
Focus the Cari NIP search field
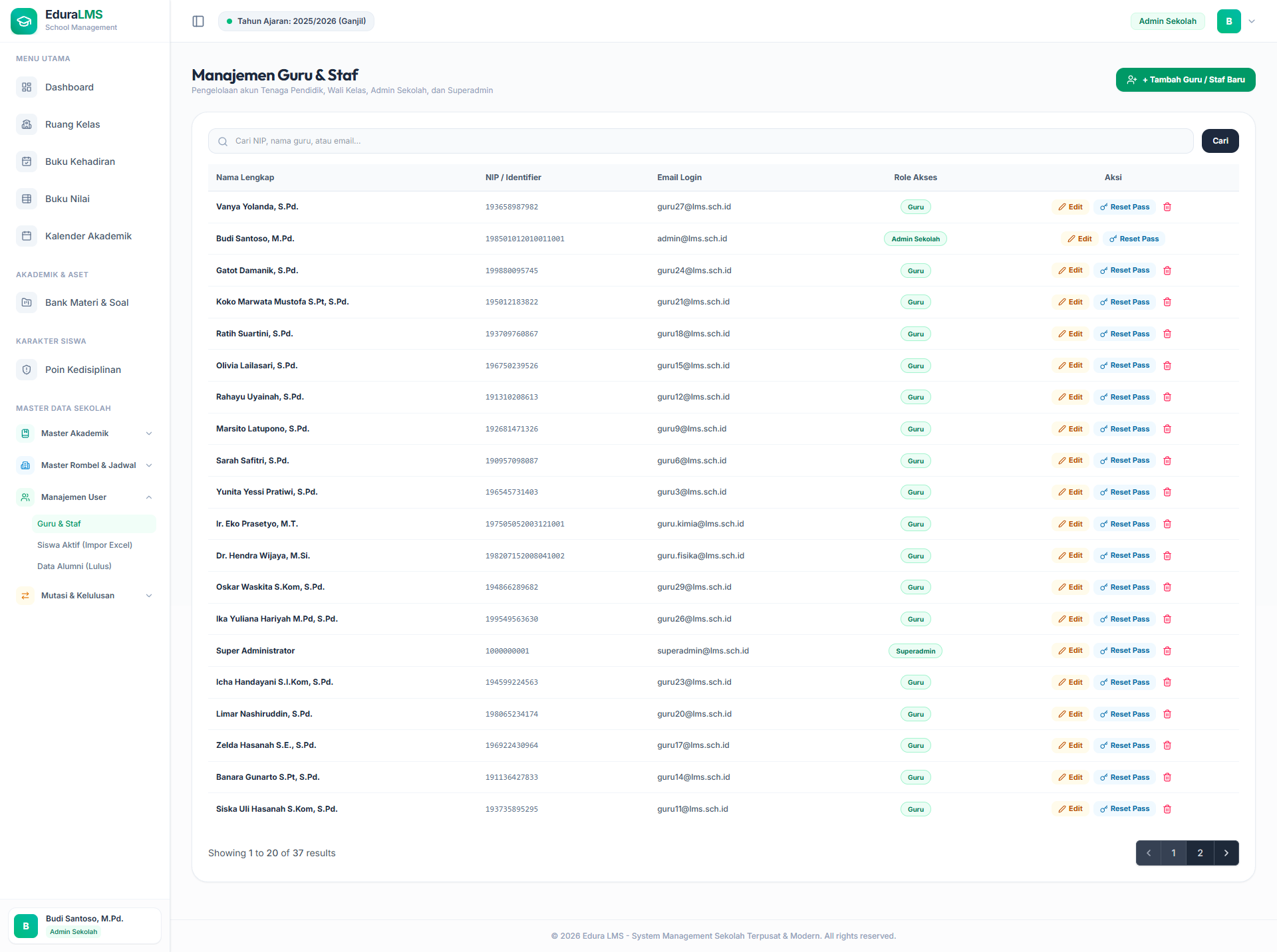click(701, 141)
